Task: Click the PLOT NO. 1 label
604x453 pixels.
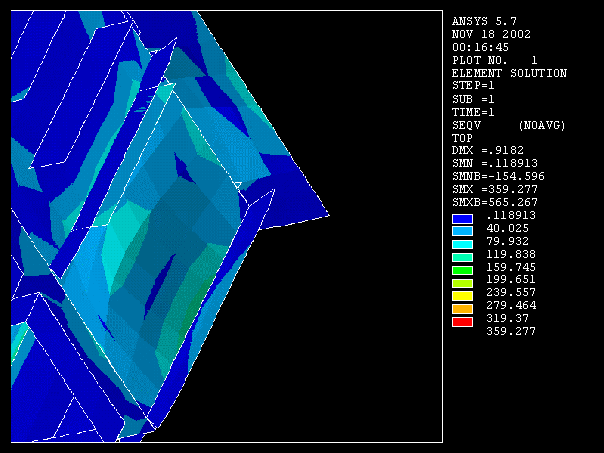Action: tap(495, 60)
